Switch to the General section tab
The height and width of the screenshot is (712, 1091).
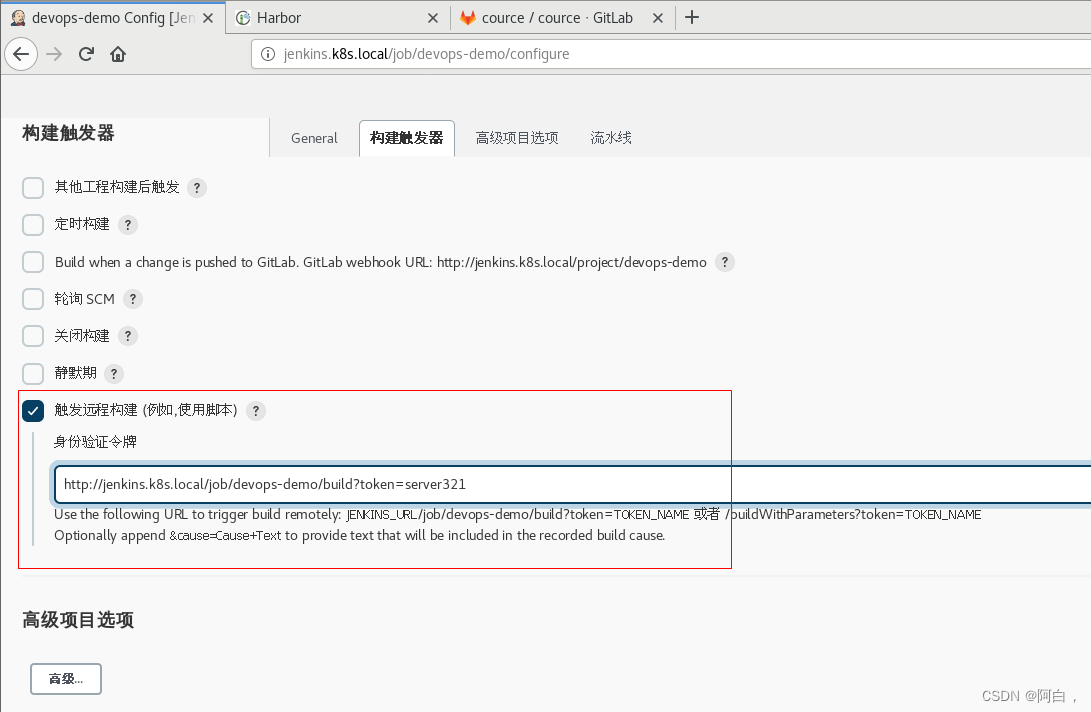point(314,138)
